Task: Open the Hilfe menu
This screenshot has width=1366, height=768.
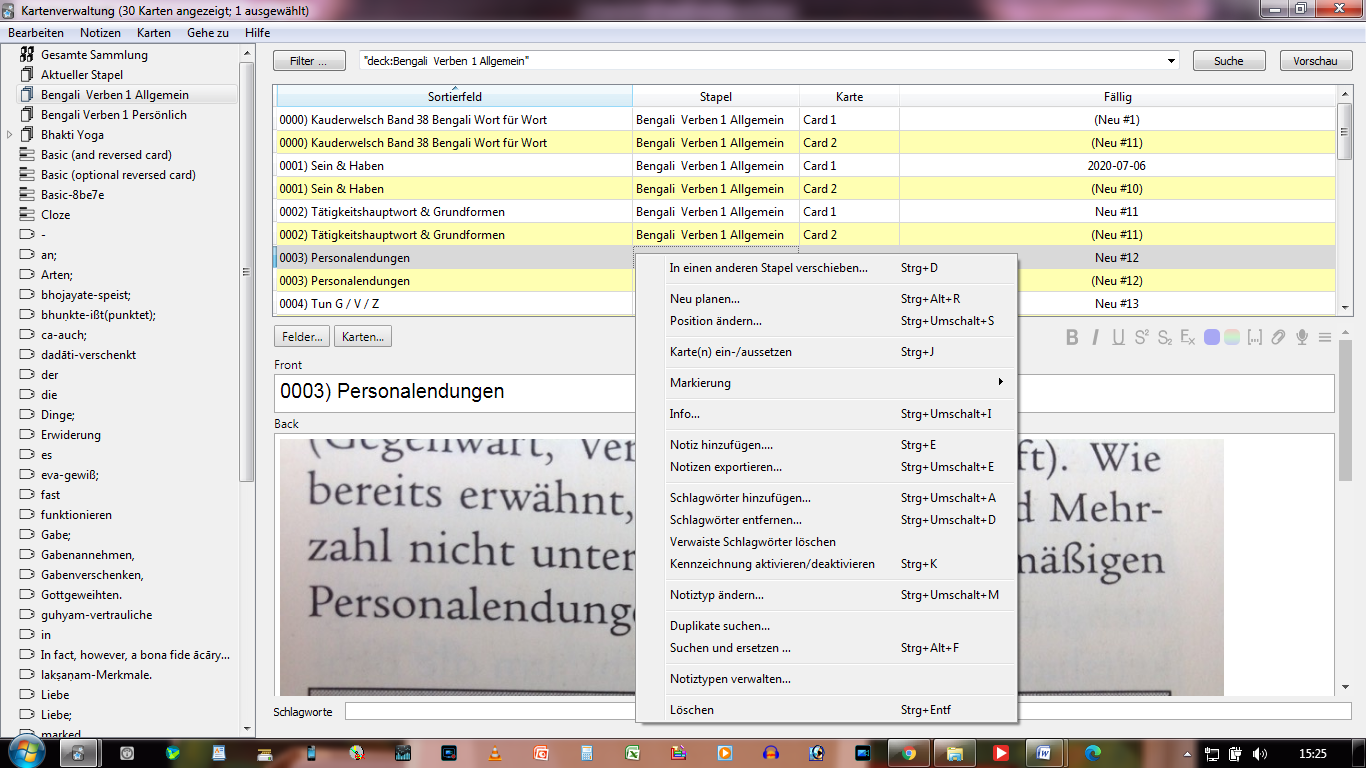Action: pyautogui.click(x=257, y=33)
